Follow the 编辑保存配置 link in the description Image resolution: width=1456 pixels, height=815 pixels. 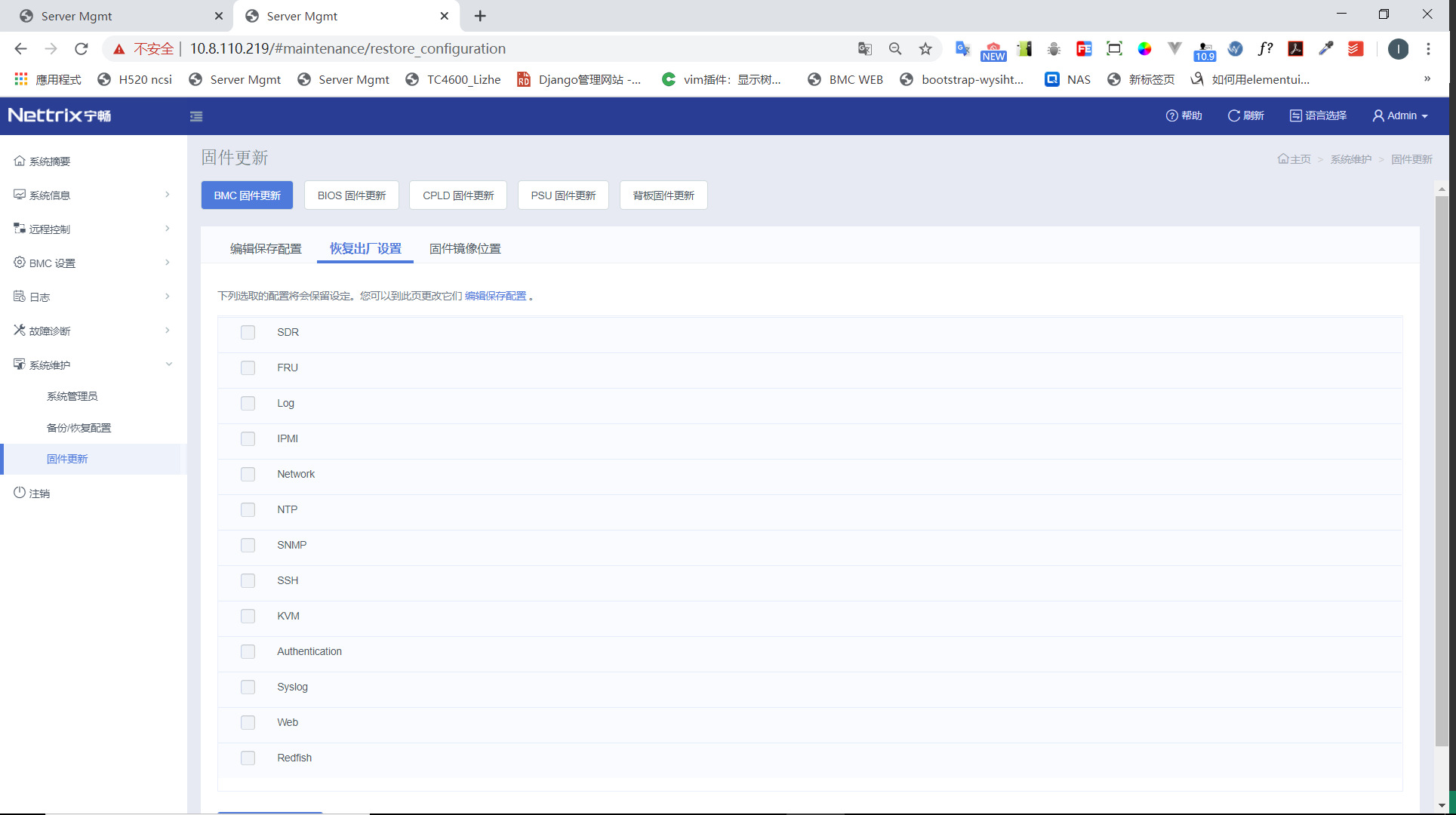[x=496, y=296]
